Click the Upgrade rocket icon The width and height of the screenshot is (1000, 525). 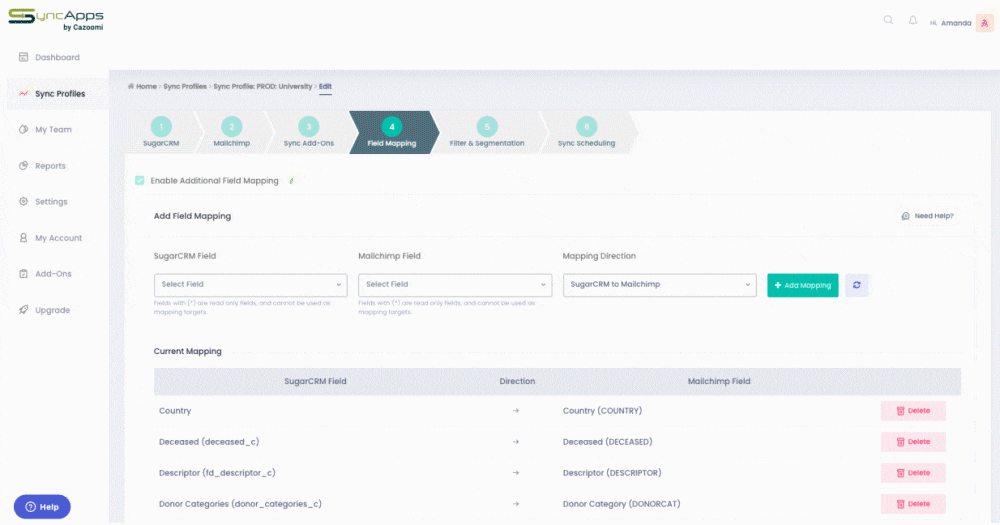[x=24, y=309]
